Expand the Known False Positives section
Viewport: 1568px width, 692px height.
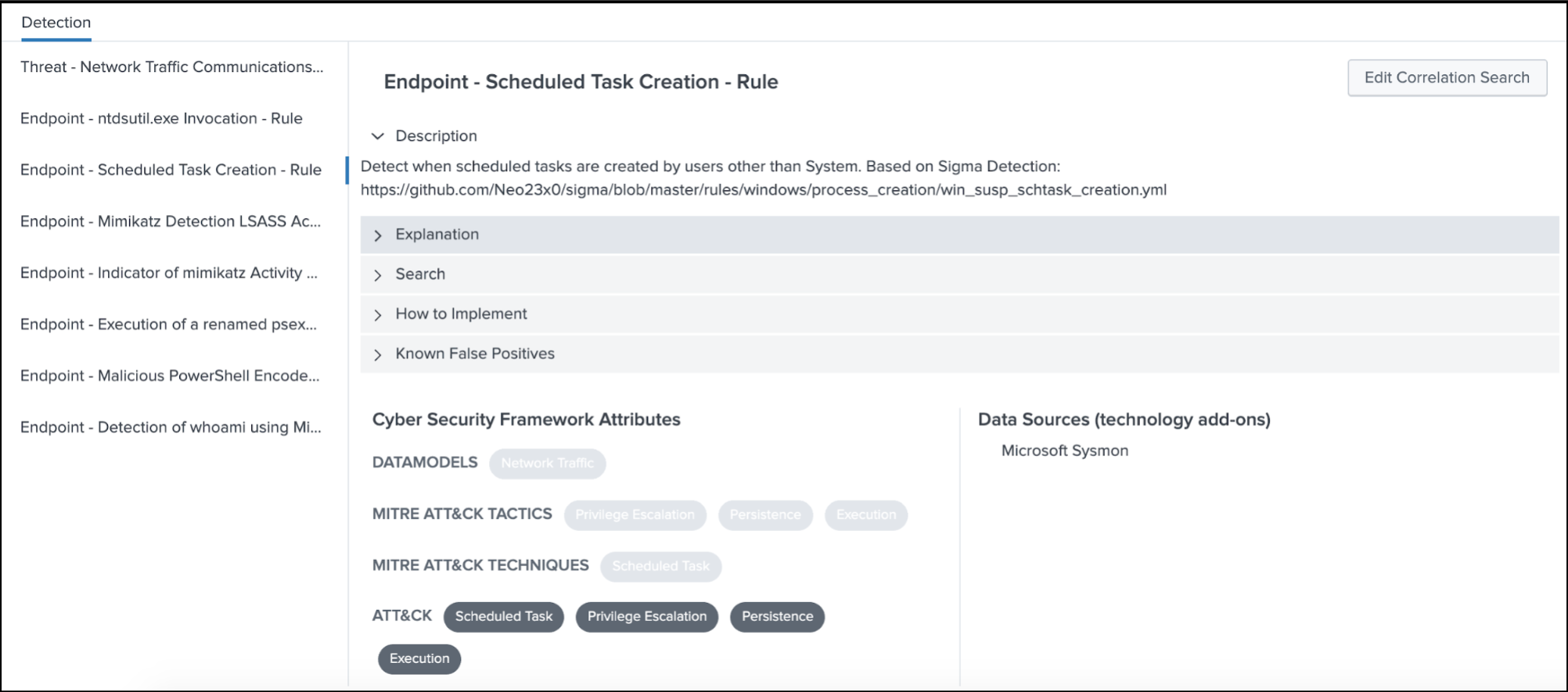[959, 354]
